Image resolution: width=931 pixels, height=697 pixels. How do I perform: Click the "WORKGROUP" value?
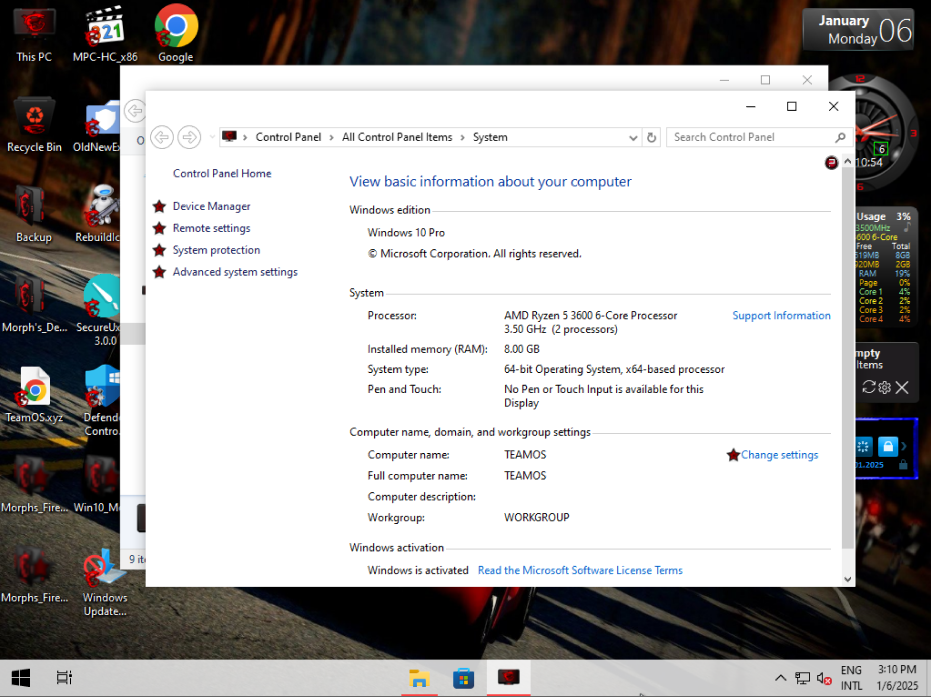point(537,518)
